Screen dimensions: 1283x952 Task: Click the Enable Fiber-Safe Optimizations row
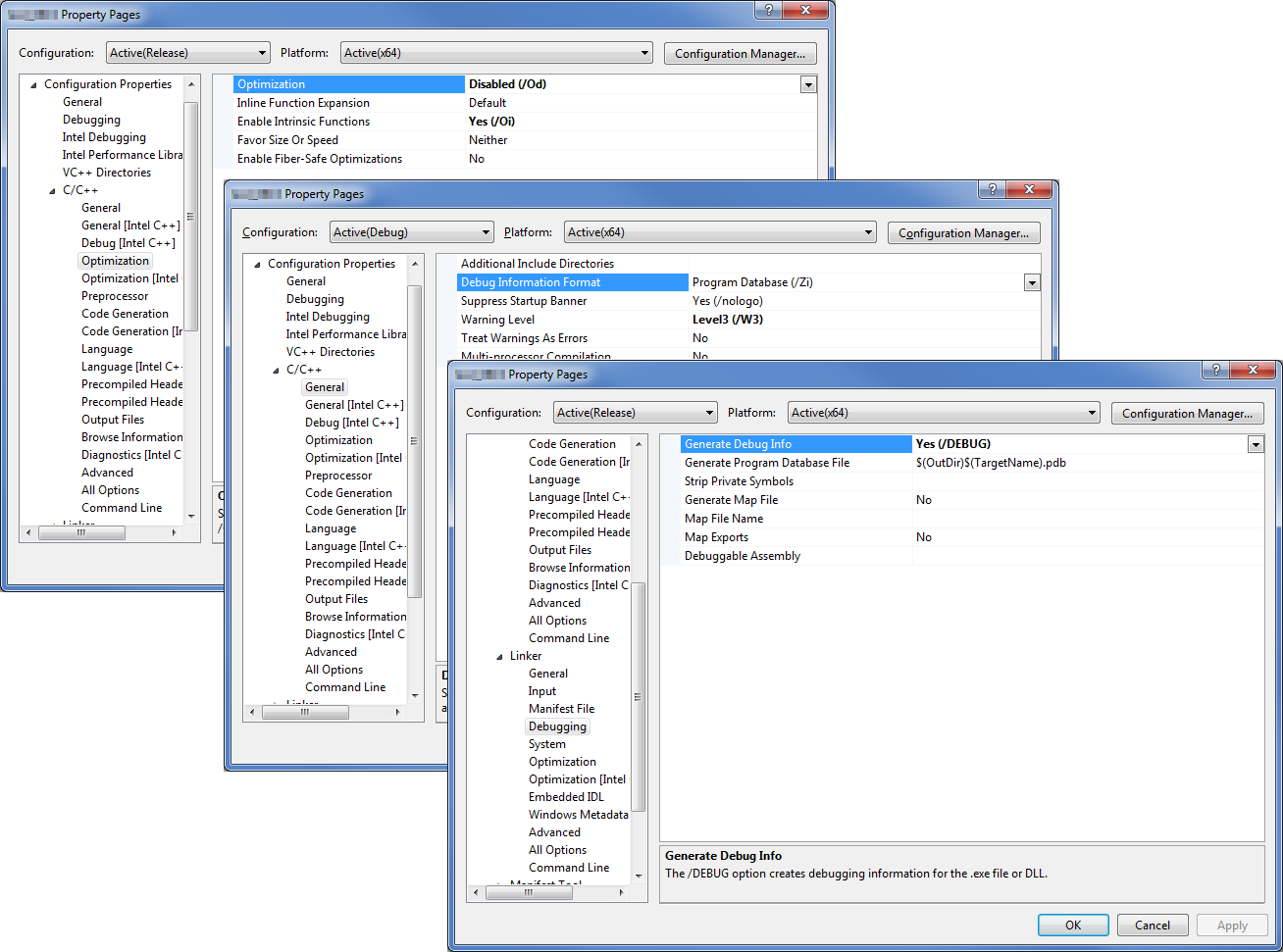pyautogui.click(x=525, y=159)
